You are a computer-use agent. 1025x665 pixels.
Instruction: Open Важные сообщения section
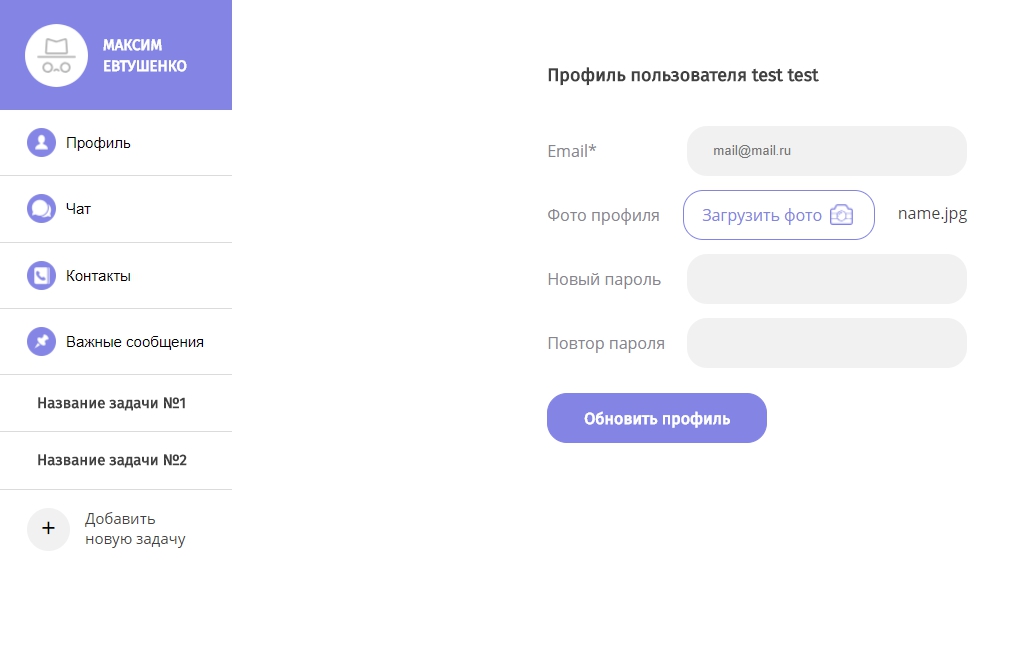135,342
